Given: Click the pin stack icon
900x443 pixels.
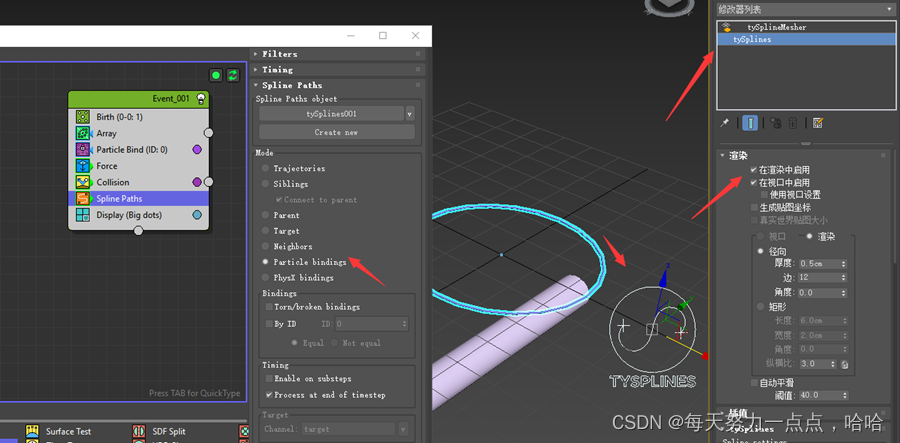Looking at the screenshot, I should [x=725, y=123].
